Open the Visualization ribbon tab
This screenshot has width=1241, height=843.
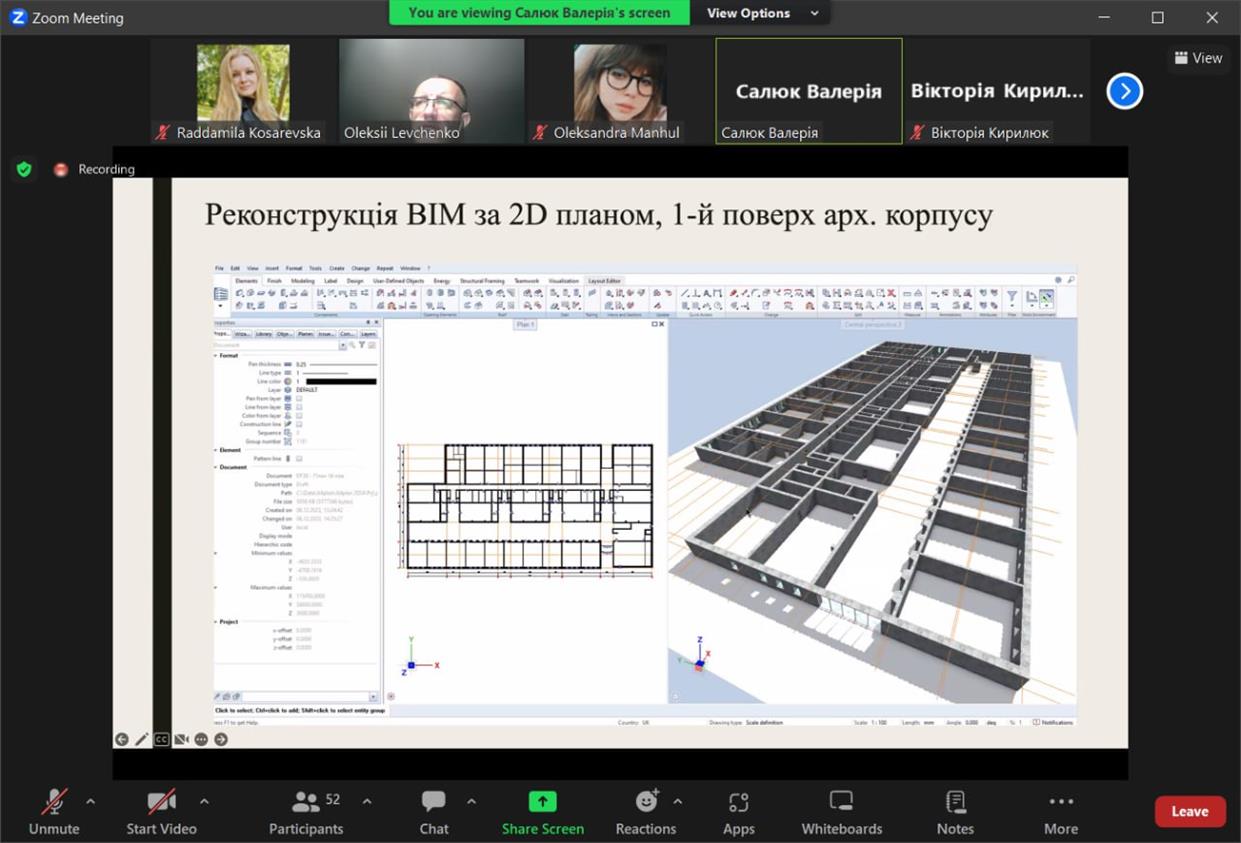coord(564,281)
